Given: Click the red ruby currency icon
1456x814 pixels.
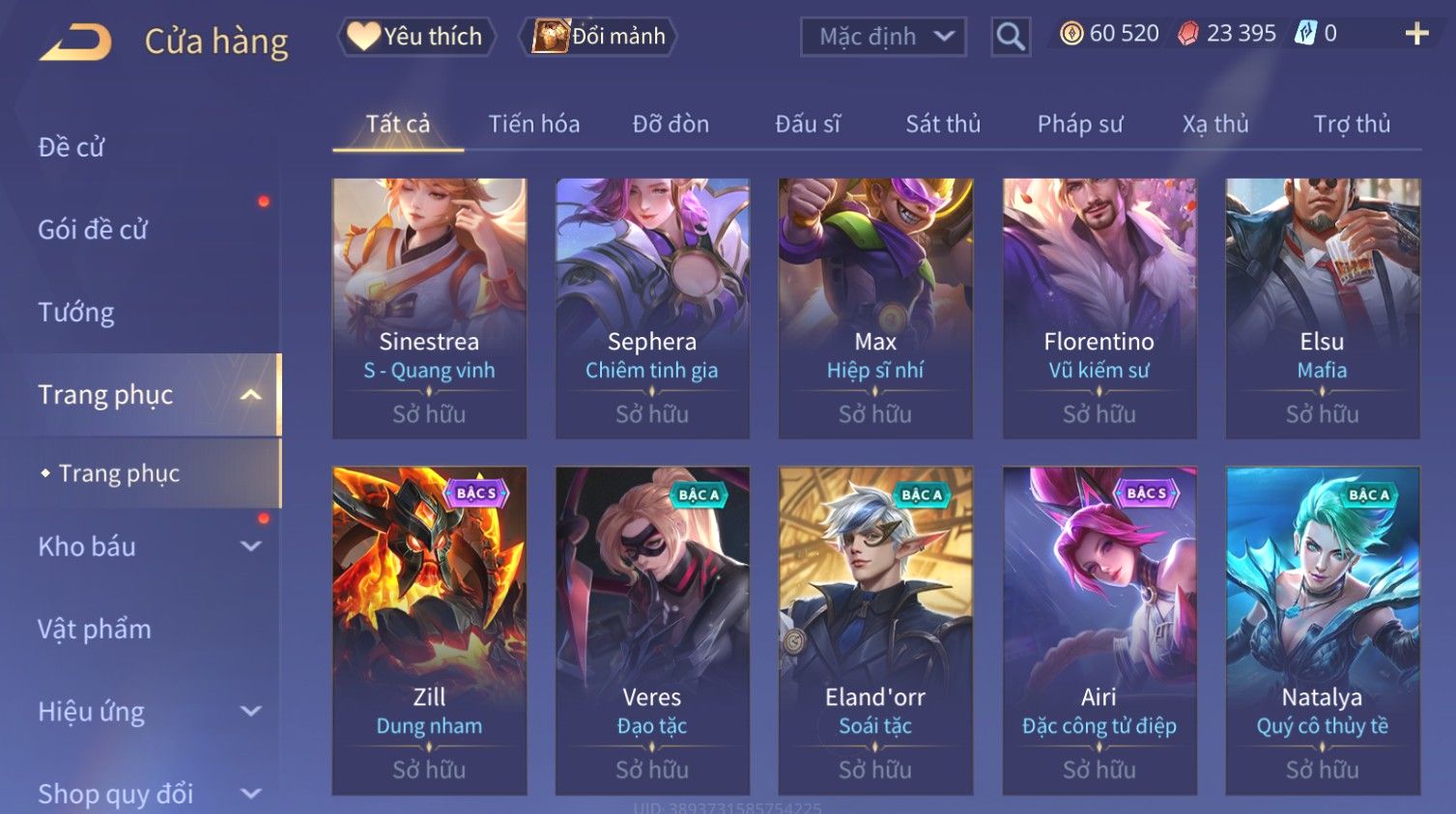Looking at the screenshot, I should click(x=1188, y=34).
